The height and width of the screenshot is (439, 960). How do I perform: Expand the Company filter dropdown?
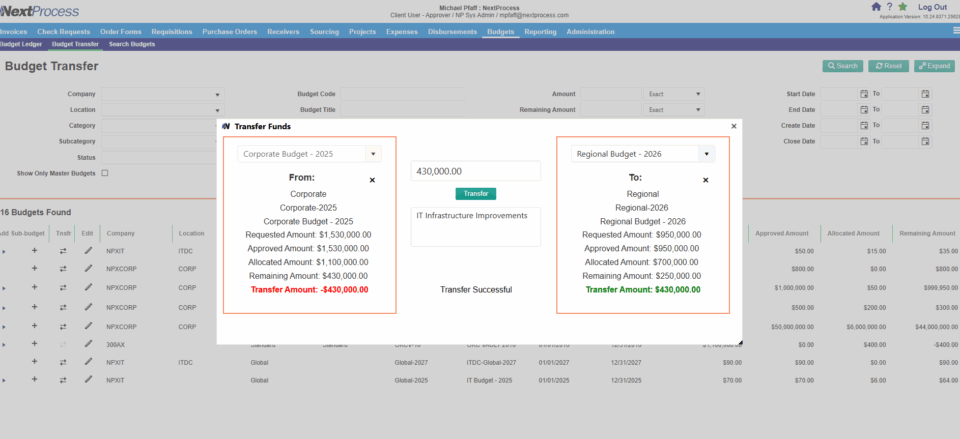click(217, 94)
